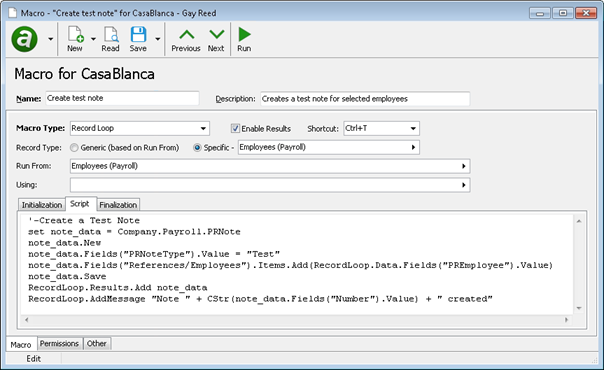Maximize the Macro window

(563, 13)
